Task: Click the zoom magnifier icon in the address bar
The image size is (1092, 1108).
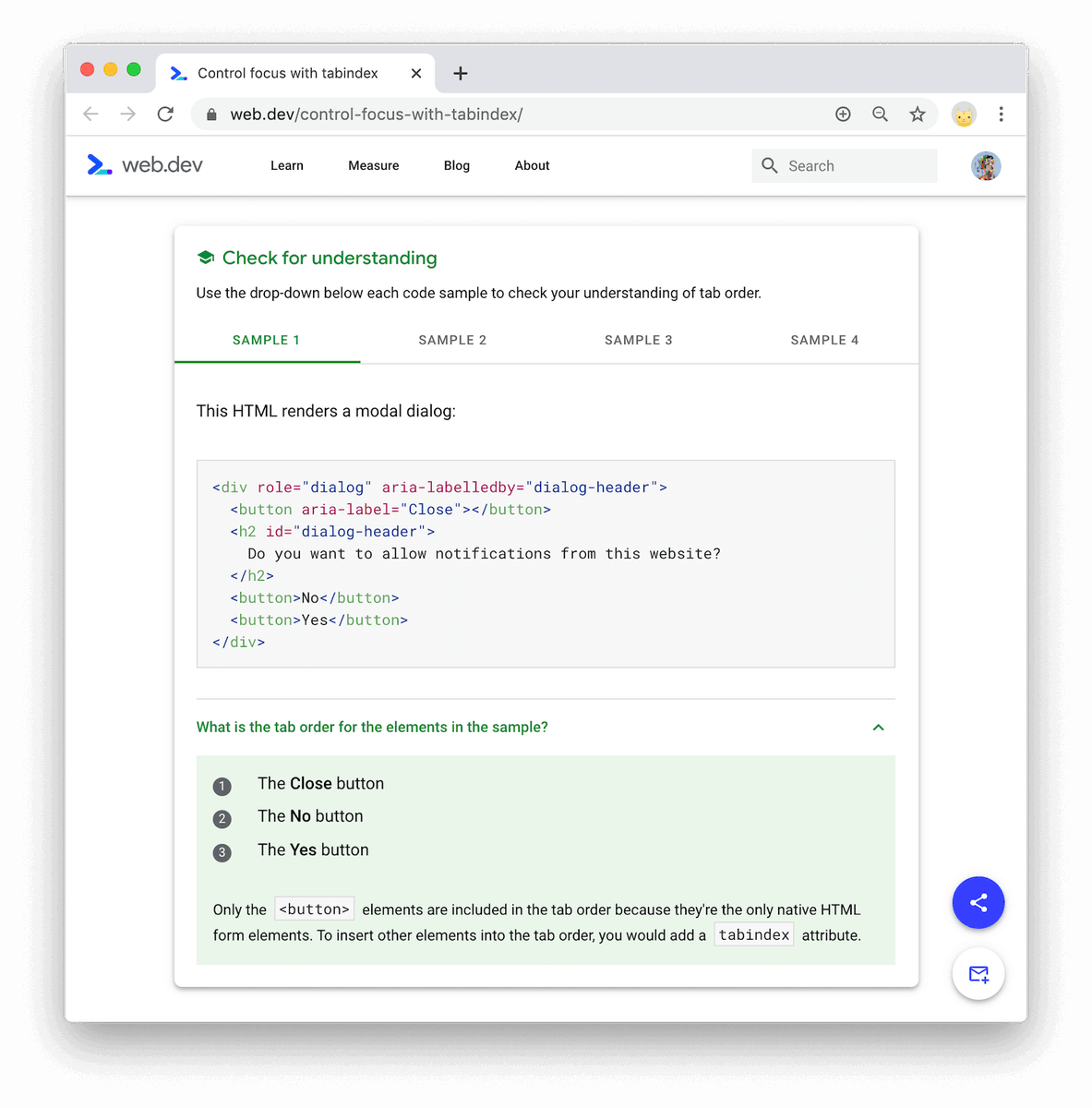Action: (x=880, y=114)
